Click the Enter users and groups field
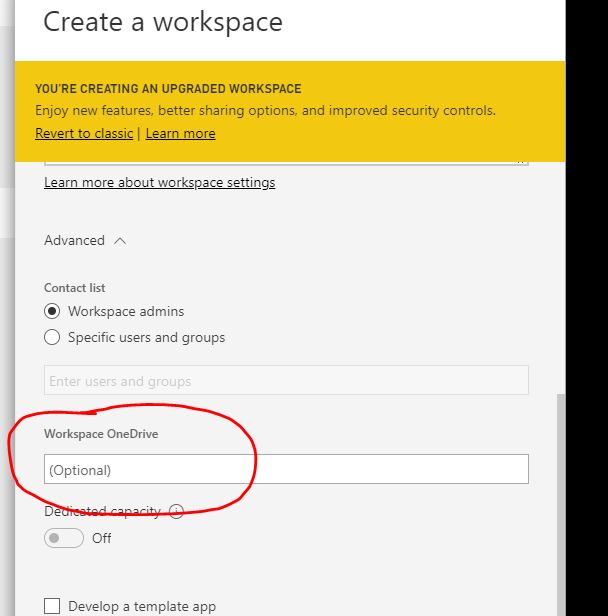608x616 pixels. tap(286, 380)
